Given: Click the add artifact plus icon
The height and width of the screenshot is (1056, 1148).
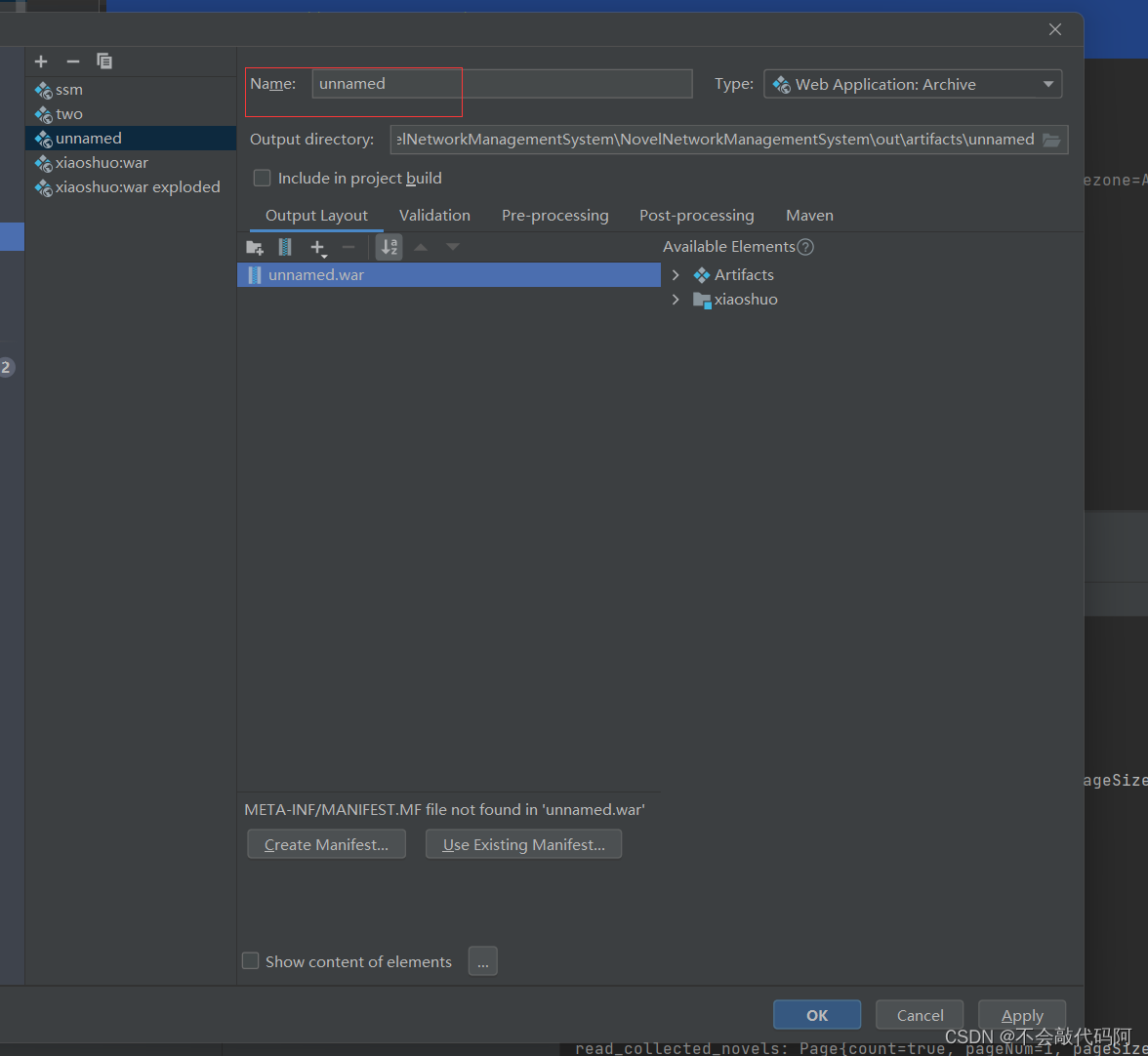Looking at the screenshot, I should (x=41, y=61).
